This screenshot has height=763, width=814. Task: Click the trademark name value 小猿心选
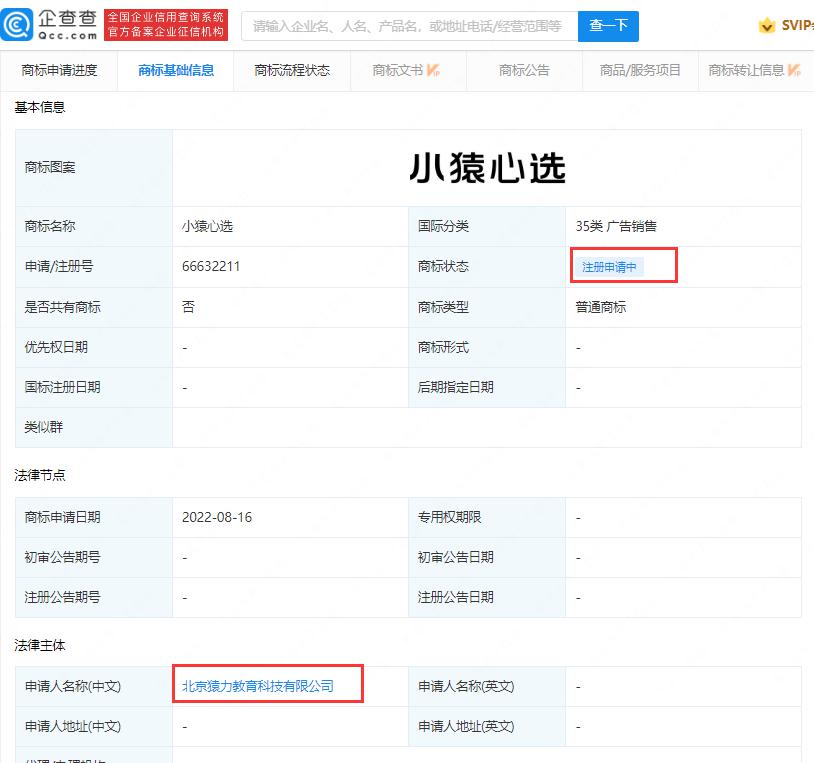(208, 226)
